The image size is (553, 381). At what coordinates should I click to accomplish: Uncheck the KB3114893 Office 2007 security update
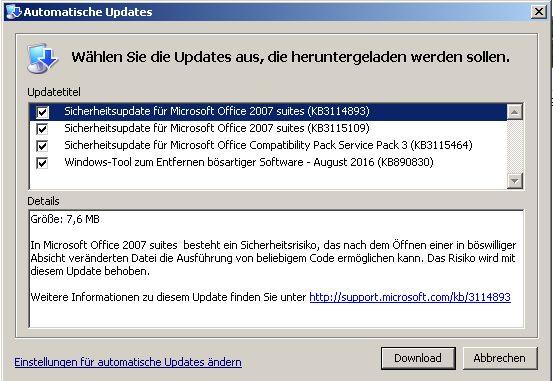tap(42, 112)
